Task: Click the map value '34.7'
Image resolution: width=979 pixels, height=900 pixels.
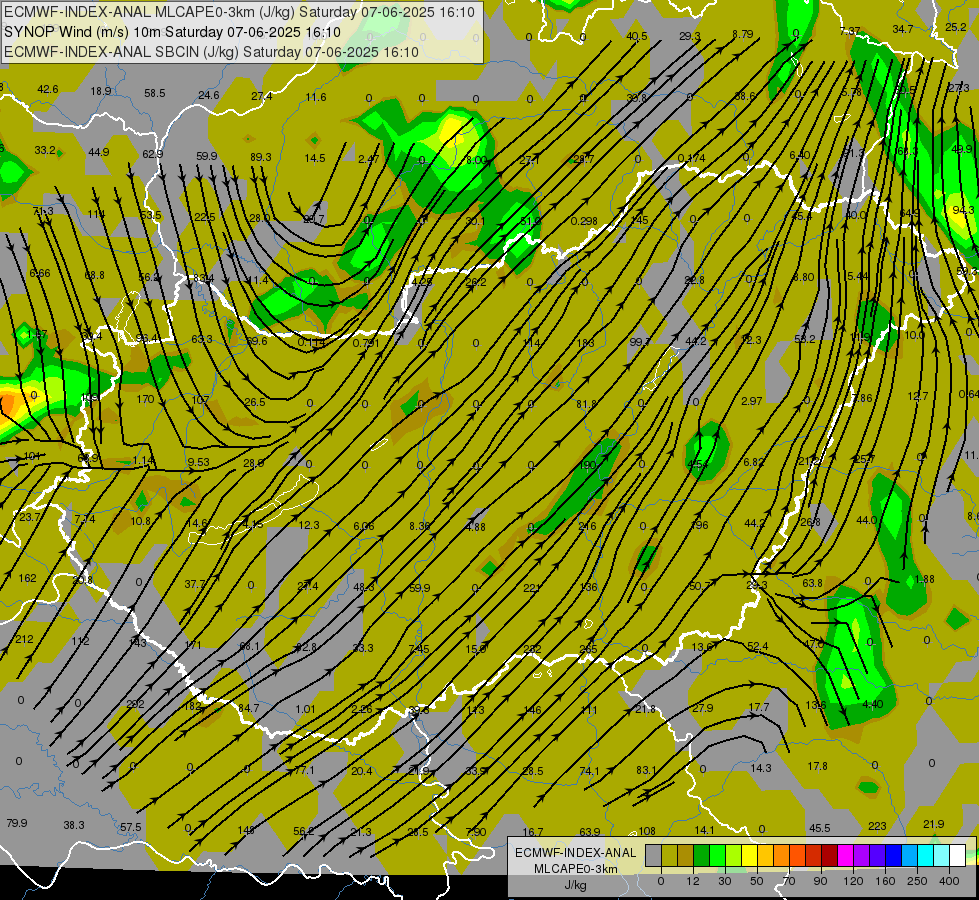Action: pos(903,29)
